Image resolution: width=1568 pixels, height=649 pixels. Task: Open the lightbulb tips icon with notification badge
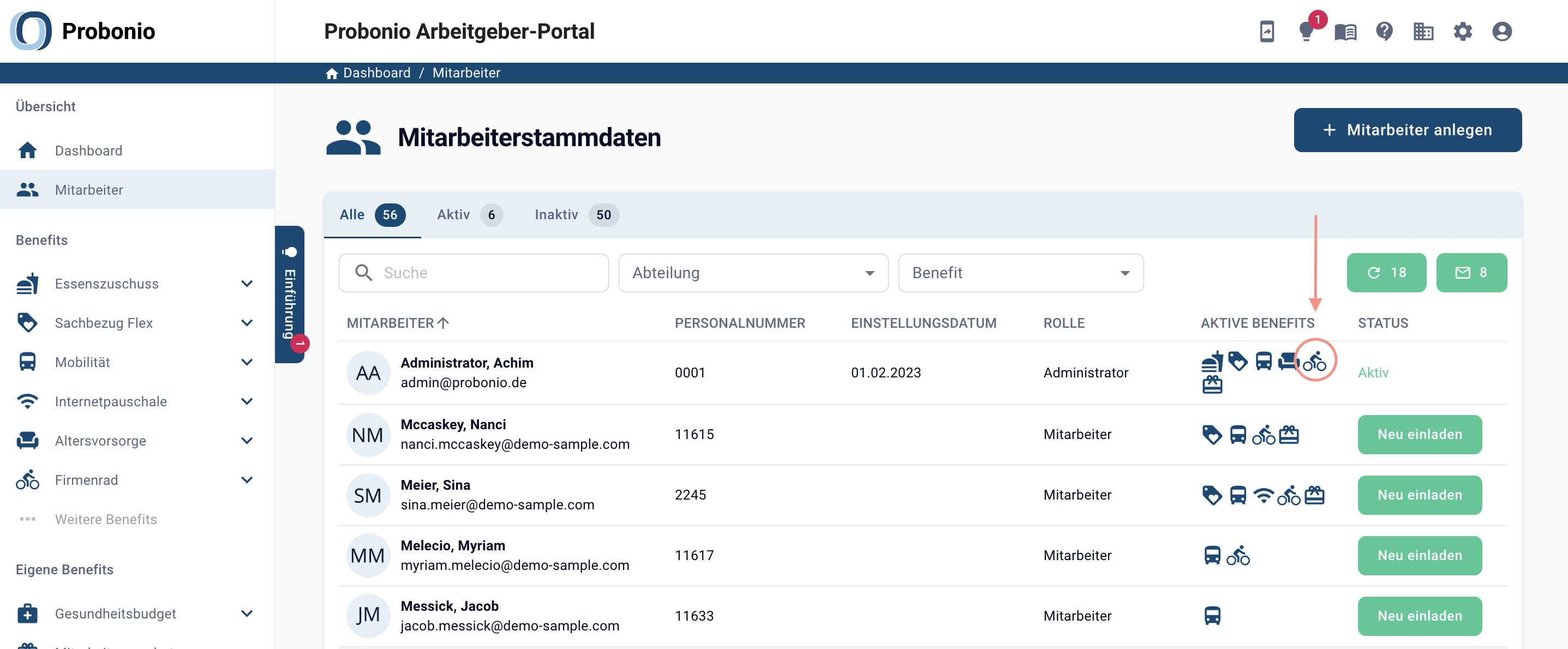1306,31
